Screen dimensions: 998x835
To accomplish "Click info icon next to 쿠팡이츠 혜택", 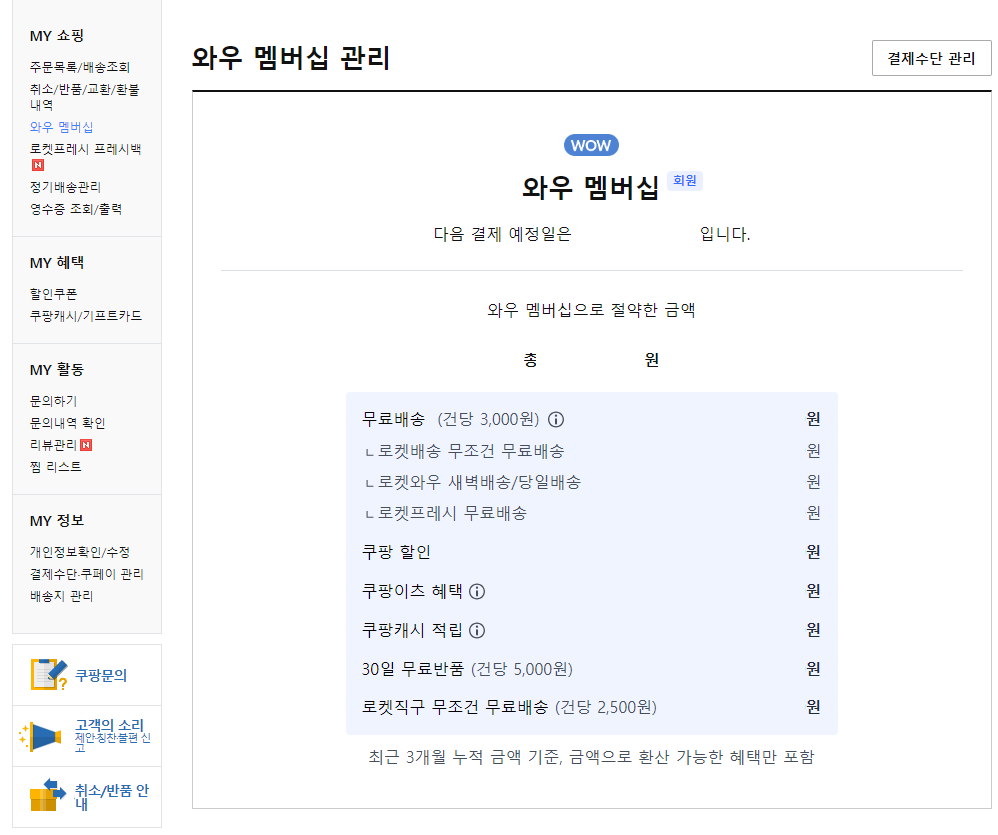I will click(x=477, y=592).
